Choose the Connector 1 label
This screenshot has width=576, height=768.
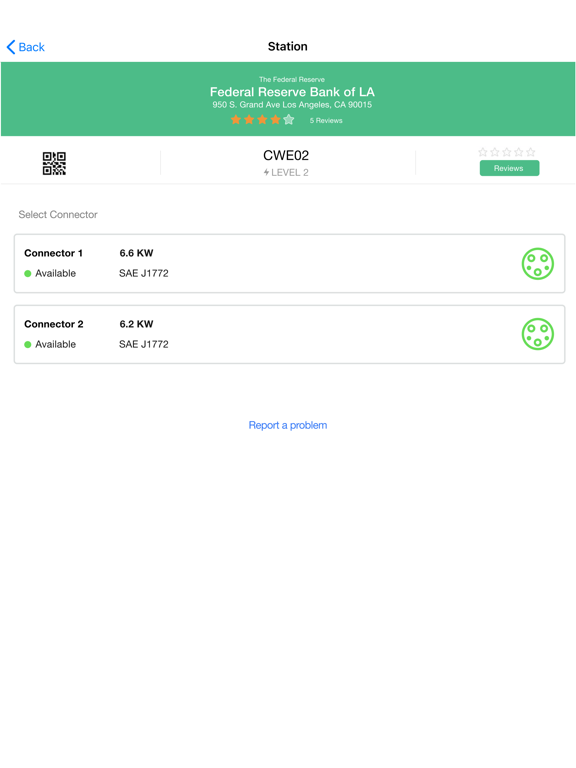coord(53,253)
